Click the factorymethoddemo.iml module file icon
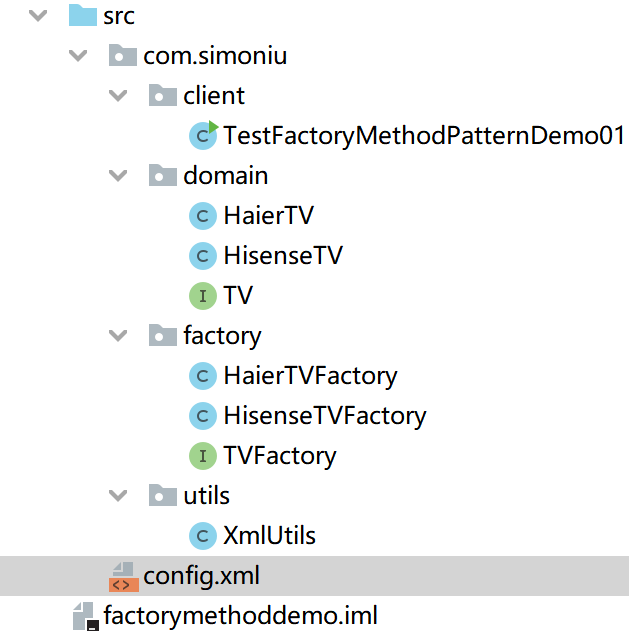This screenshot has width=629, height=631. pyautogui.click(x=85, y=615)
